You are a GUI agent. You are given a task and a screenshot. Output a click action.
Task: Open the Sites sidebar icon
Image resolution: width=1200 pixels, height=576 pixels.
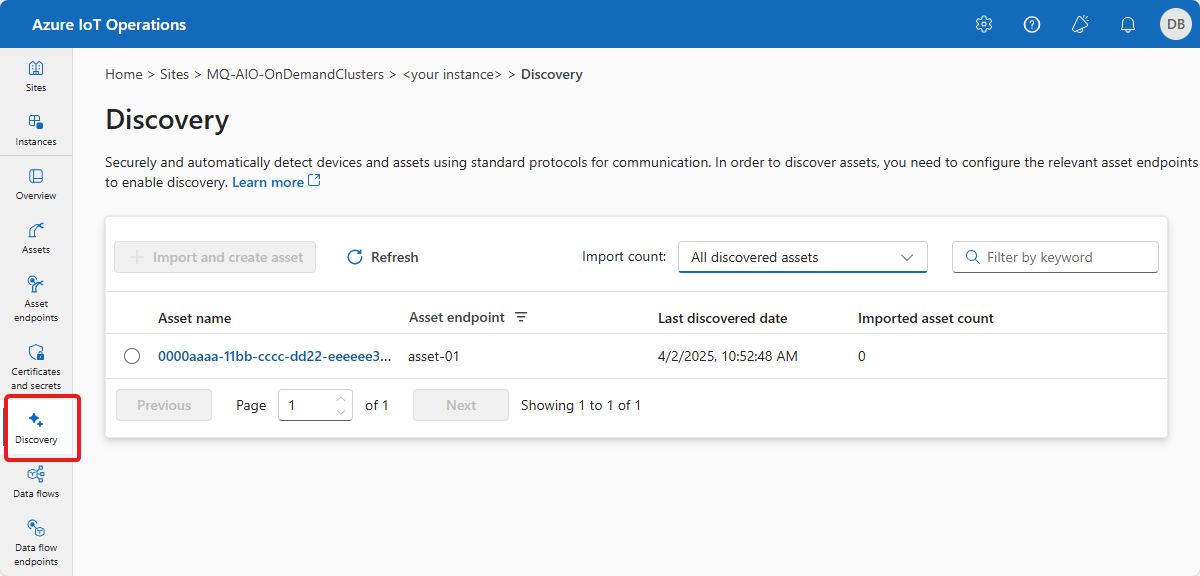click(x=36, y=76)
